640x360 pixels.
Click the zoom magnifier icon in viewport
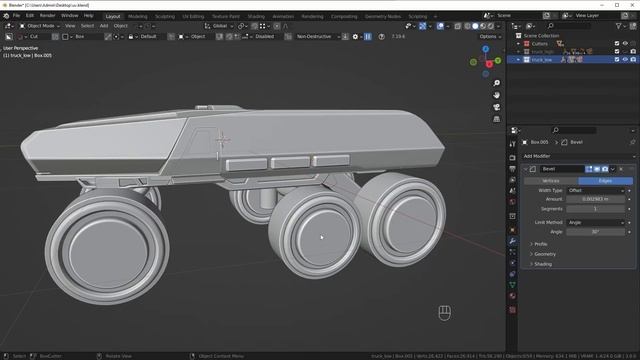496,83
